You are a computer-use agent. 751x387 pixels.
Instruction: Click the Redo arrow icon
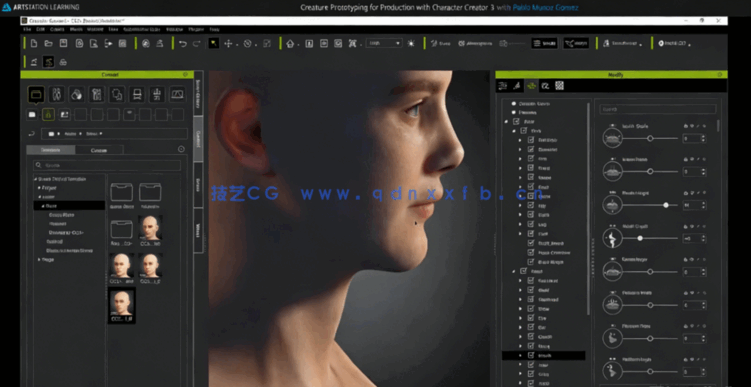[196, 44]
